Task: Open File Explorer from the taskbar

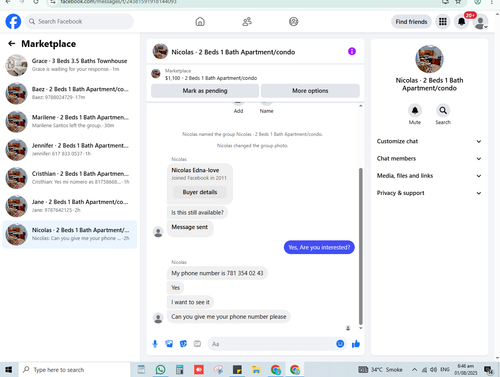Action: click(256, 370)
